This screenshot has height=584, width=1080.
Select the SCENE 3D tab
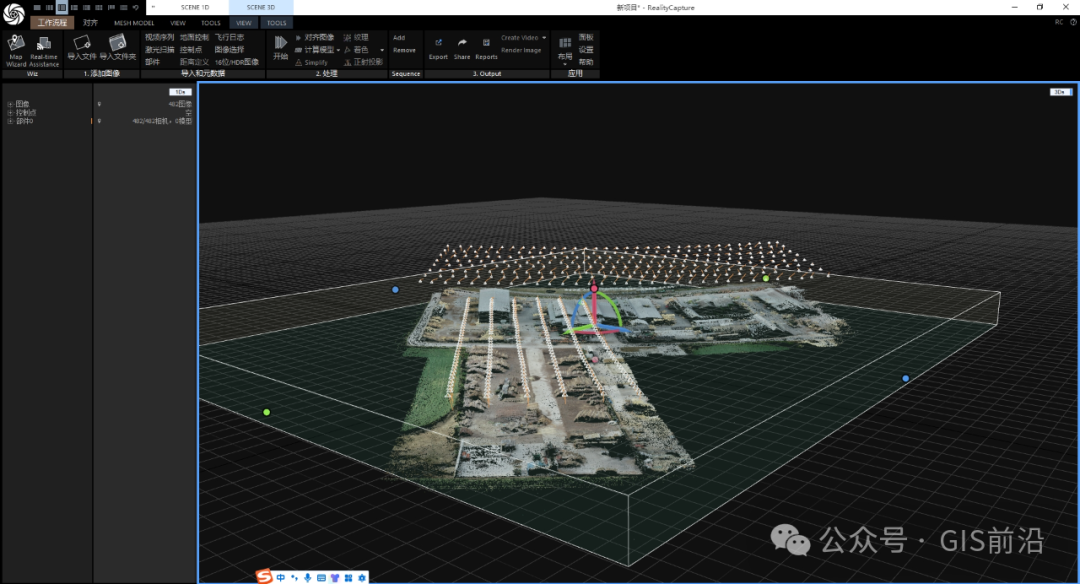[x=260, y=7]
